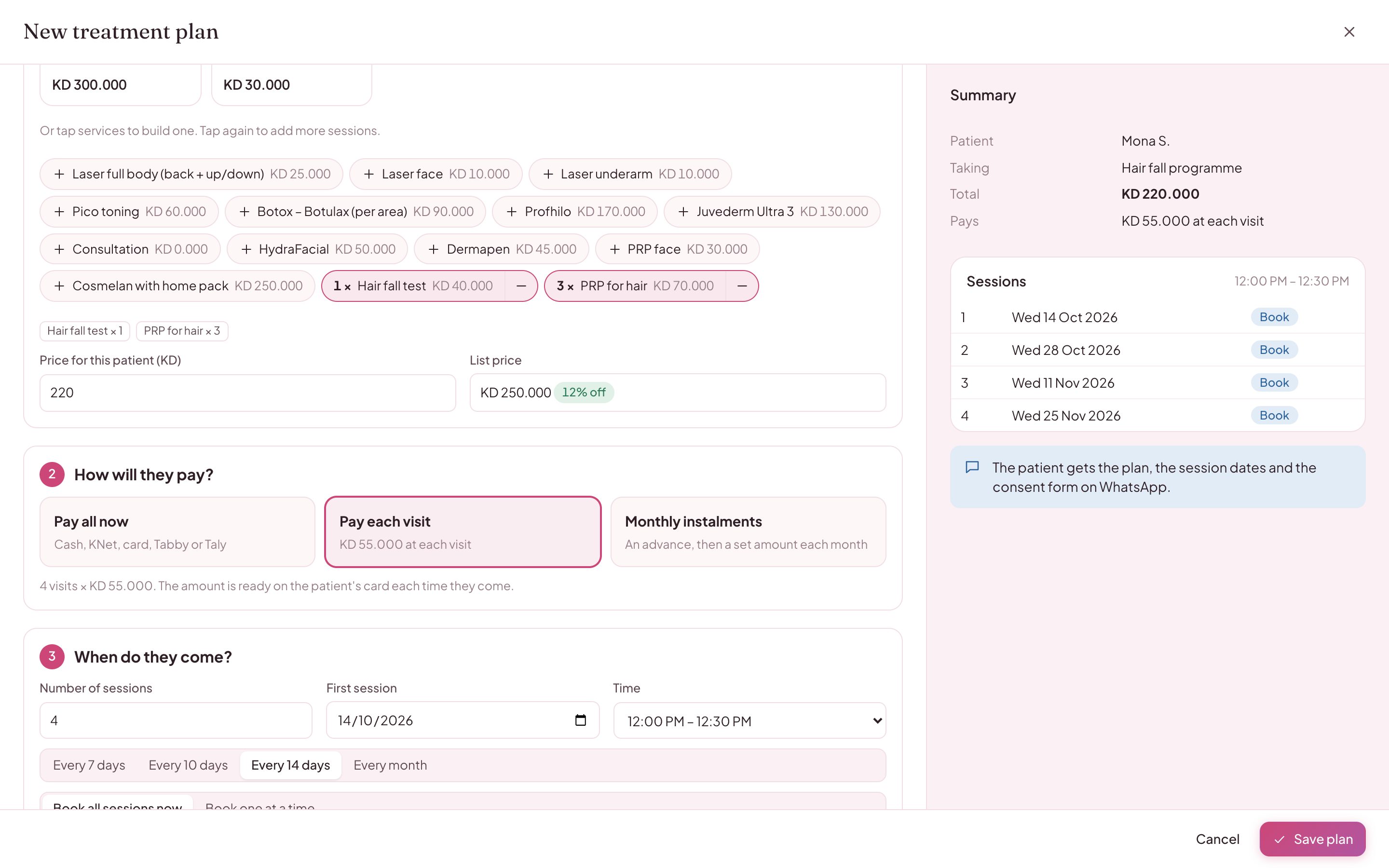
Task: Book the Wed 28 Oct 2026 session
Action: tap(1274, 350)
